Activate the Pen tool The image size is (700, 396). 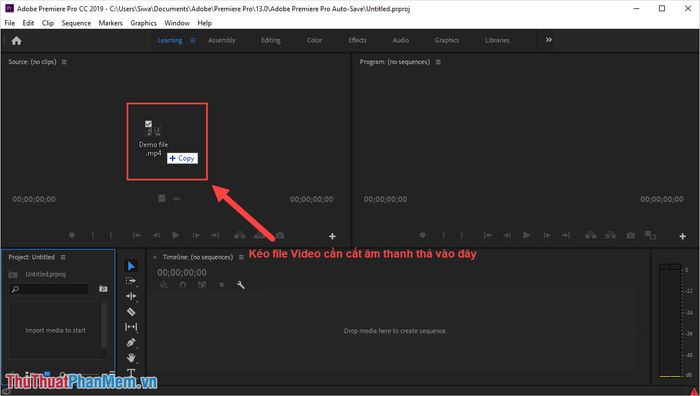coord(131,342)
